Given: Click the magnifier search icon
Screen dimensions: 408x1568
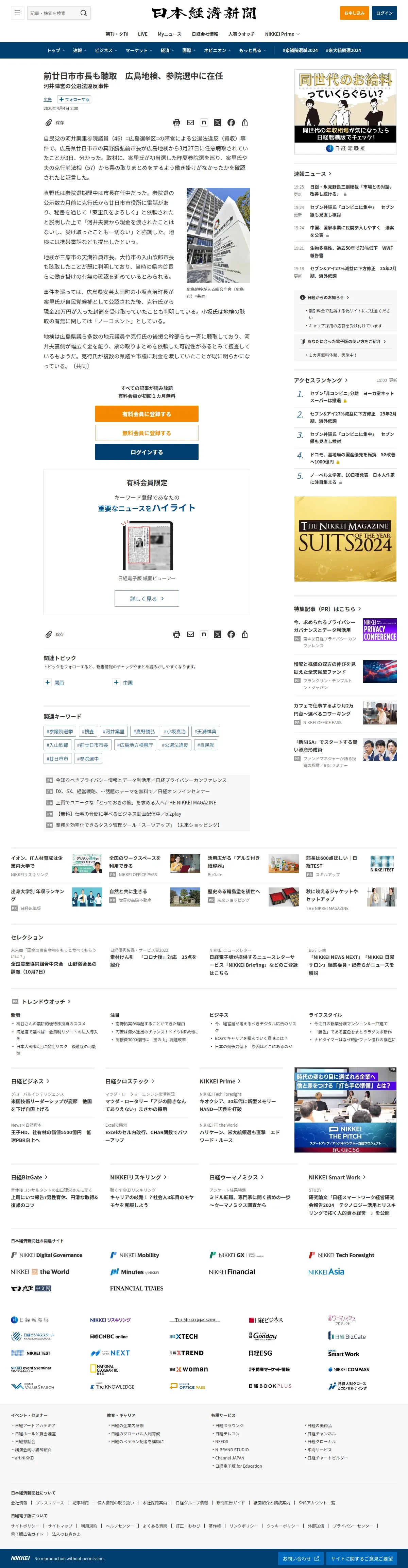Looking at the screenshot, I should [84, 13].
